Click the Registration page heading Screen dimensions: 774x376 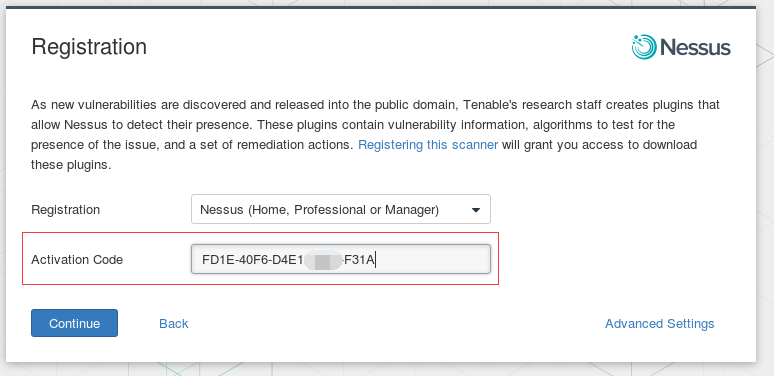click(89, 47)
